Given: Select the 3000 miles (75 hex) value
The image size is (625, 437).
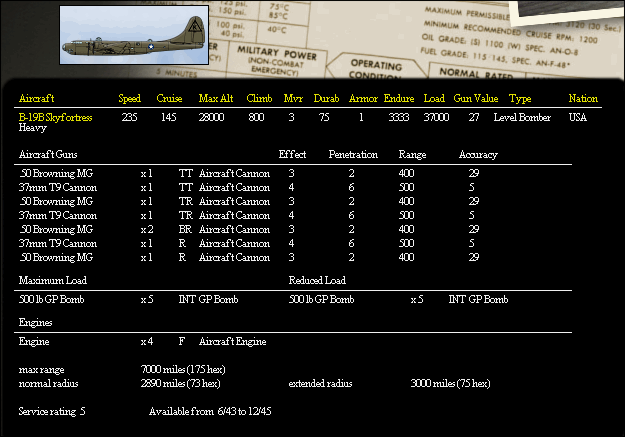Looking at the screenshot, I should (450, 384).
